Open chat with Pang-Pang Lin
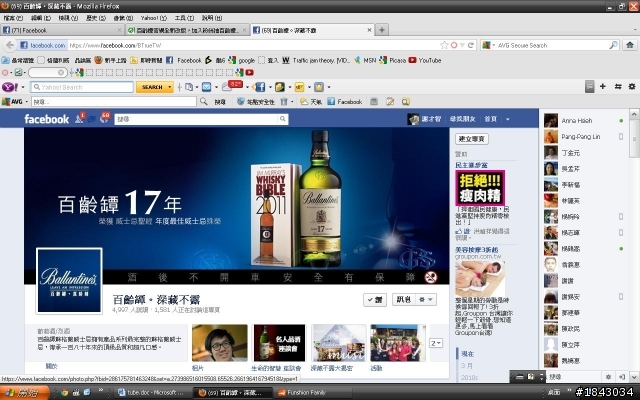The image size is (640, 400). [x=584, y=137]
